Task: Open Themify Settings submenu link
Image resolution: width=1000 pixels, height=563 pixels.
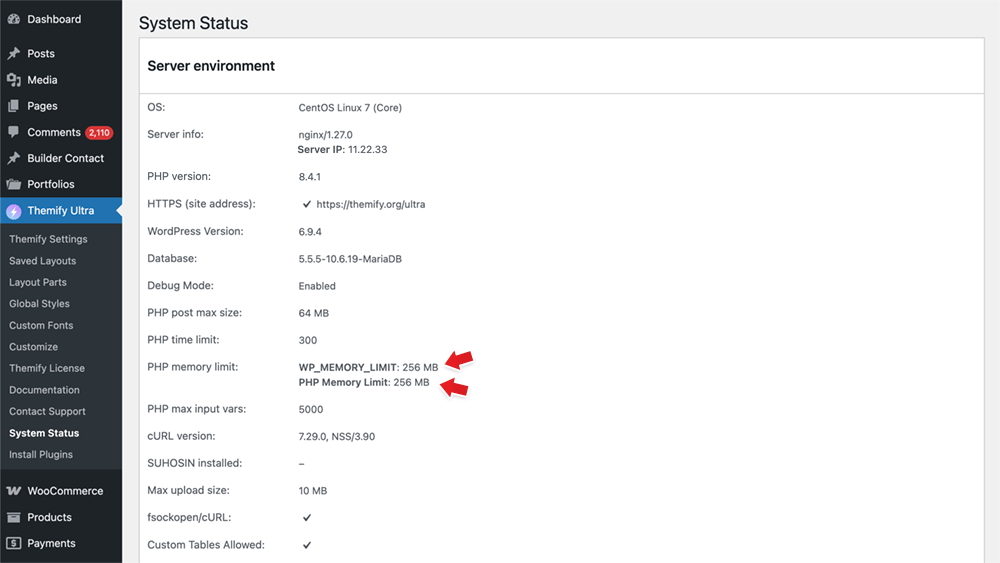Action: pyautogui.click(x=48, y=239)
